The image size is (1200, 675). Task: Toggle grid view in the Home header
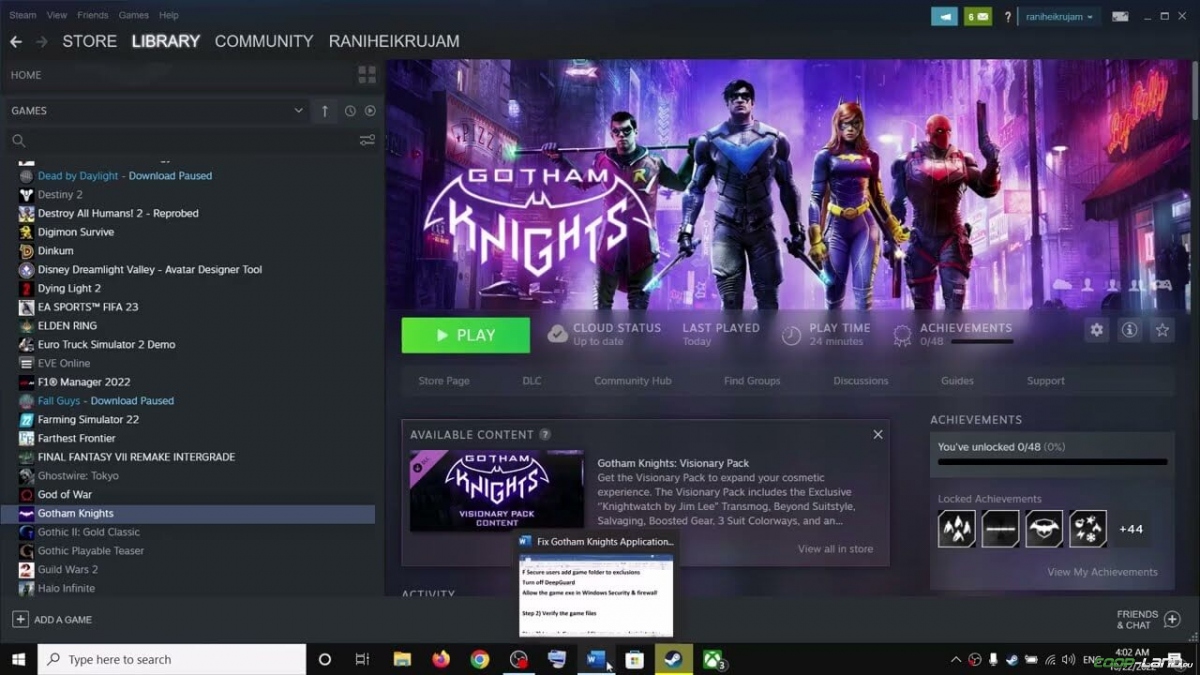[x=366, y=74]
